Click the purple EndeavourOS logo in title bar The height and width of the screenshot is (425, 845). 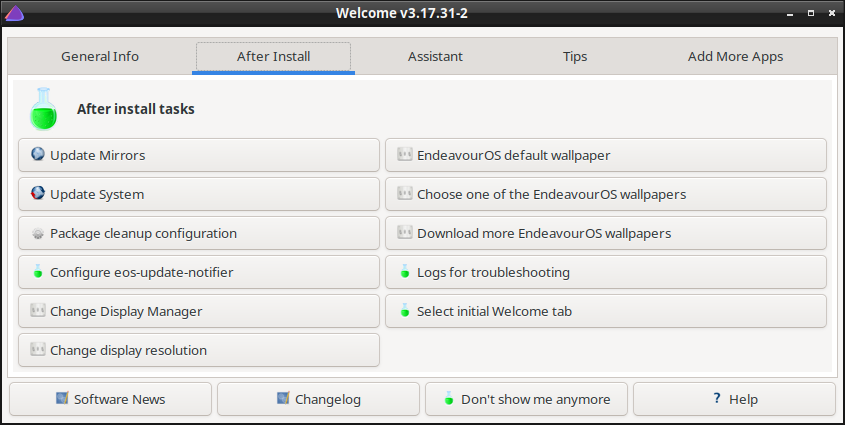pos(14,12)
